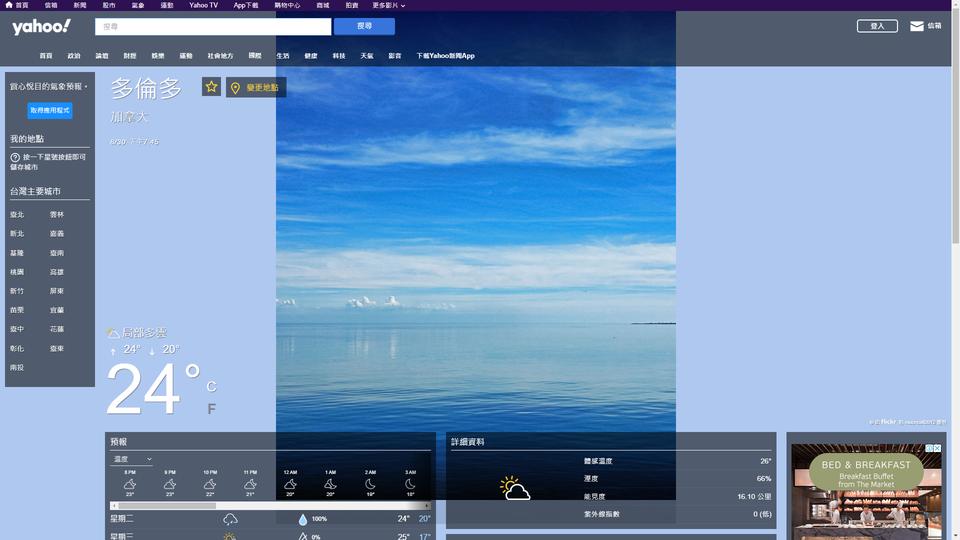Select 高雄 in the Taiwan cities list
The image size is (960, 540).
click(57, 272)
